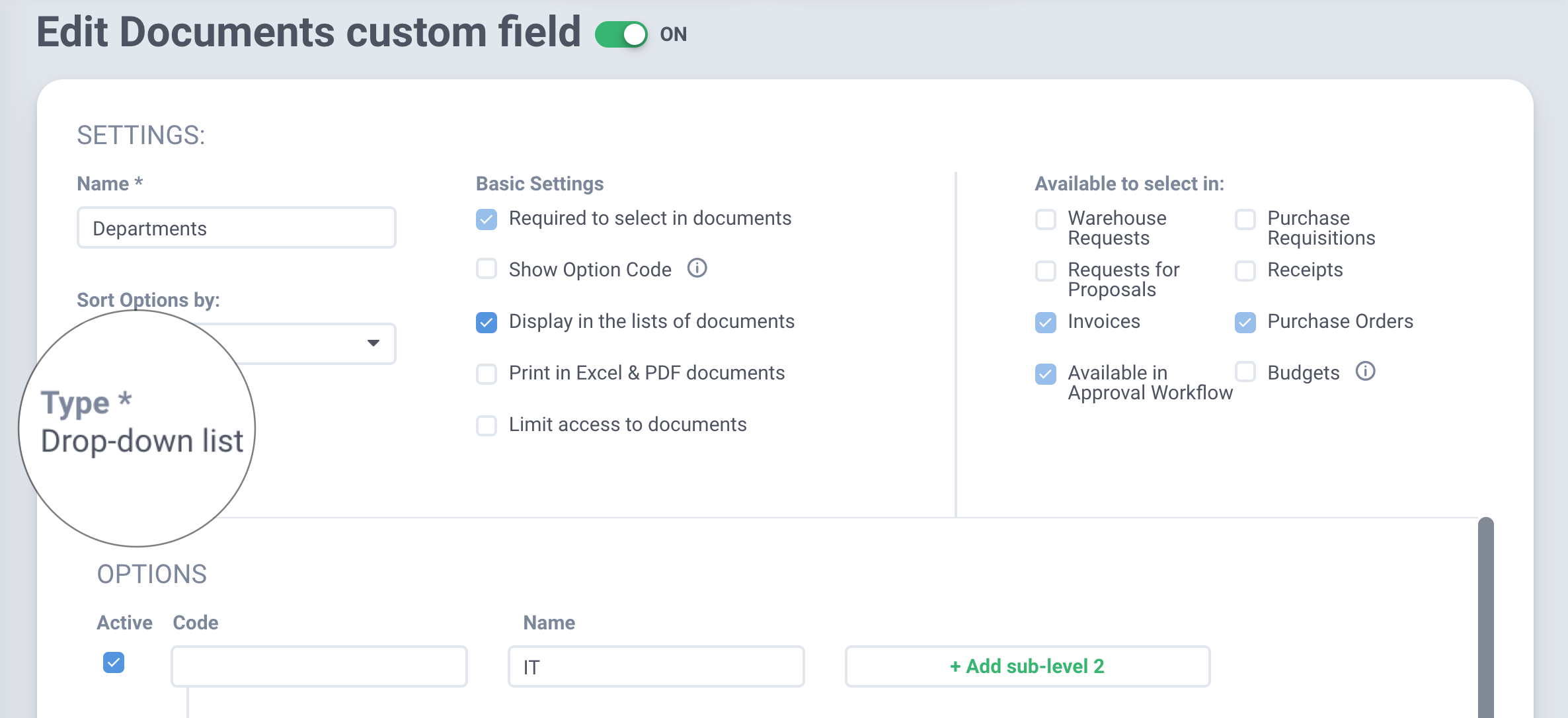
Task: Click the OPTIONS section heading
Action: pyautogui.click(x=152, y=574)
